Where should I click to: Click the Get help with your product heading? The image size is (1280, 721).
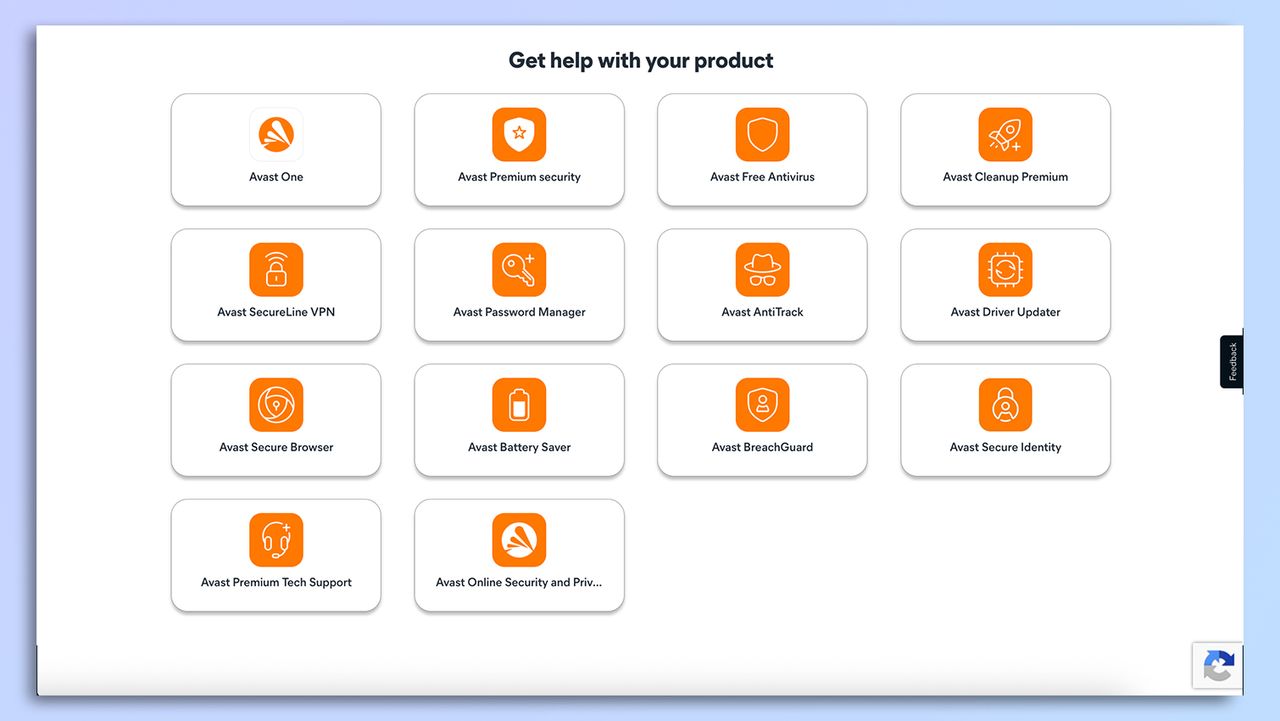pyautogui.click(x=641, y=61)
